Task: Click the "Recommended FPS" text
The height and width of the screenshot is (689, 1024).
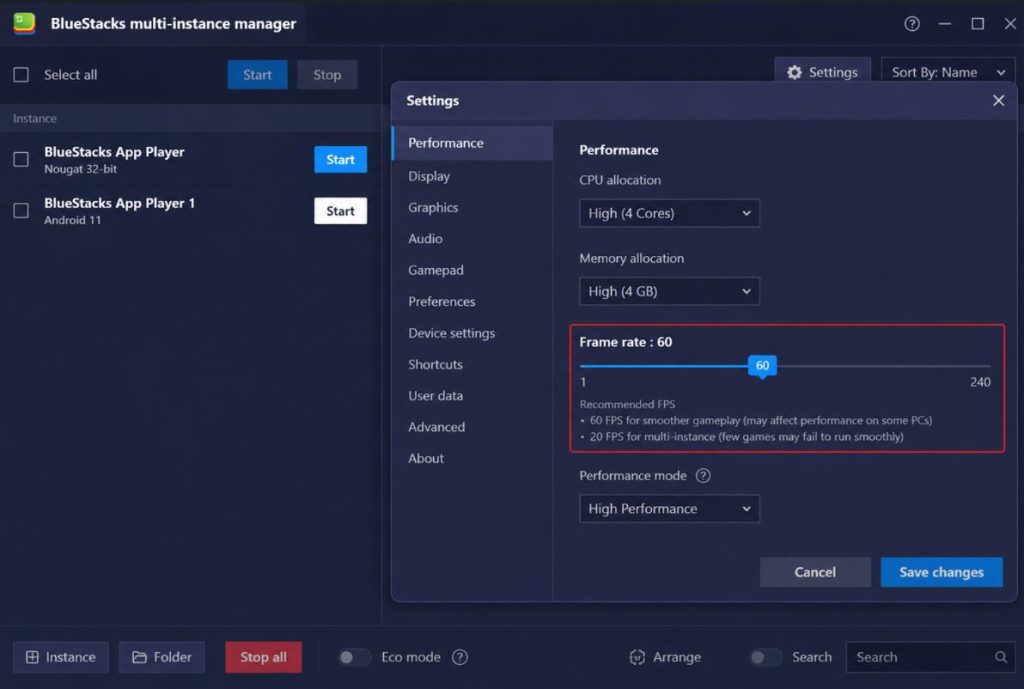Action: [628, 404]
